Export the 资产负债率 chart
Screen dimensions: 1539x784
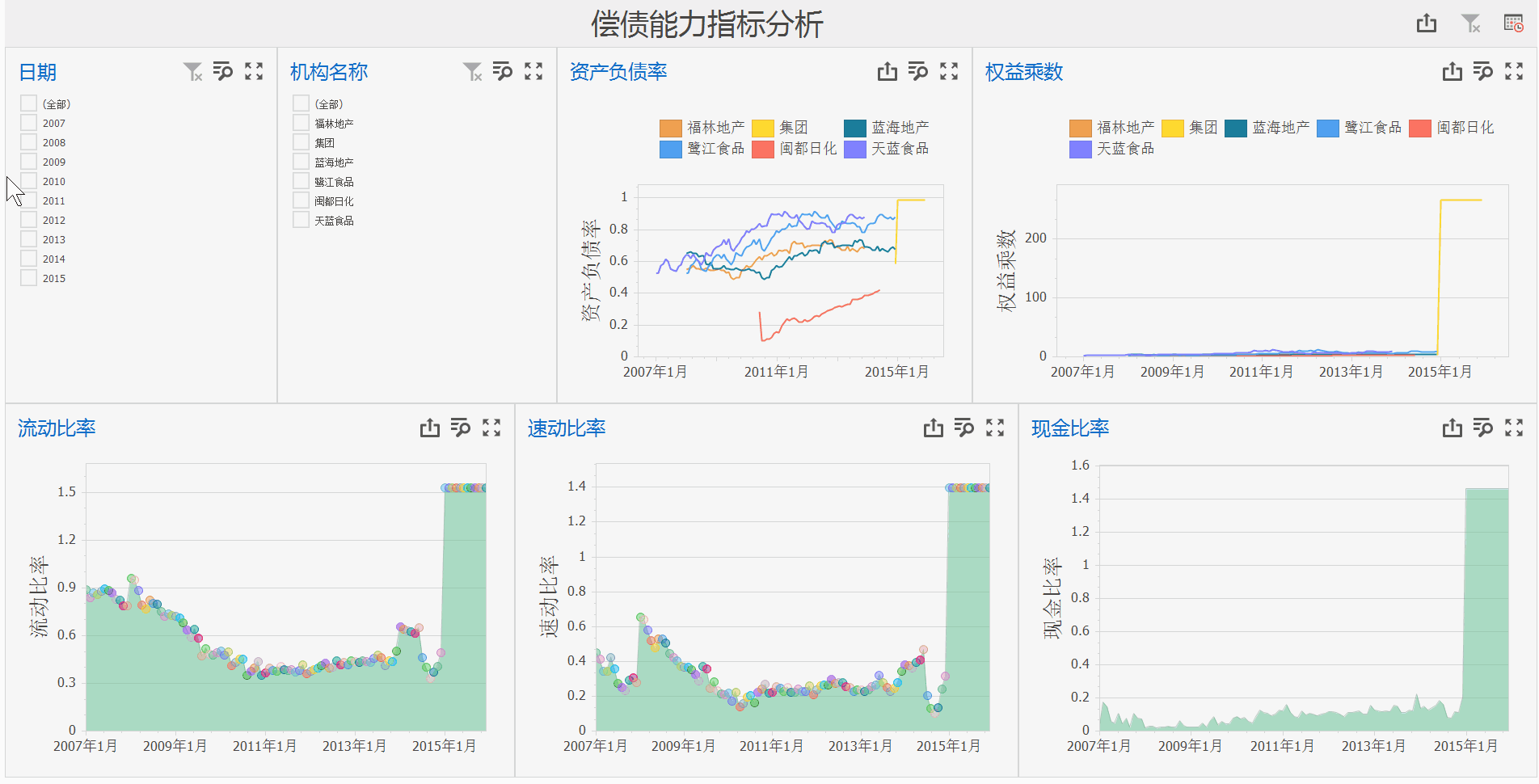pyautogui.click(x=888, y=72)
